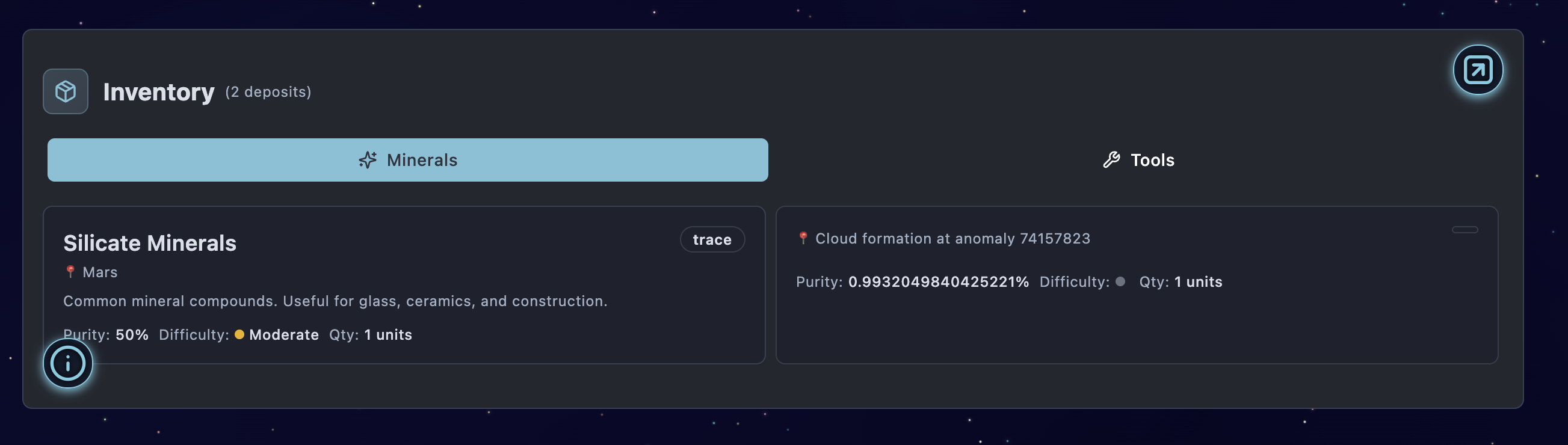
Task: Click the pin icon beside Cloud formation
Action: [803, 238]
